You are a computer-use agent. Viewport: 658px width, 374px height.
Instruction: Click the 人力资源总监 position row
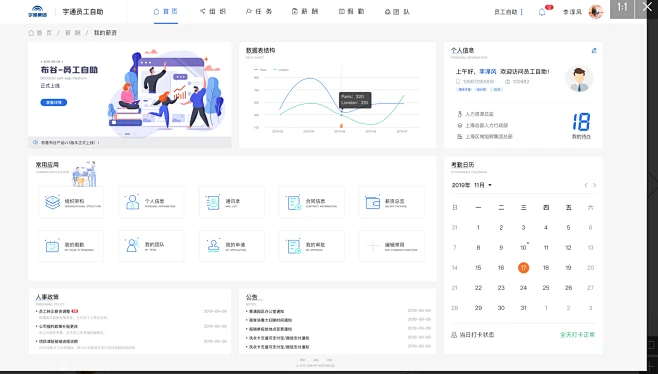pos(476,114)
